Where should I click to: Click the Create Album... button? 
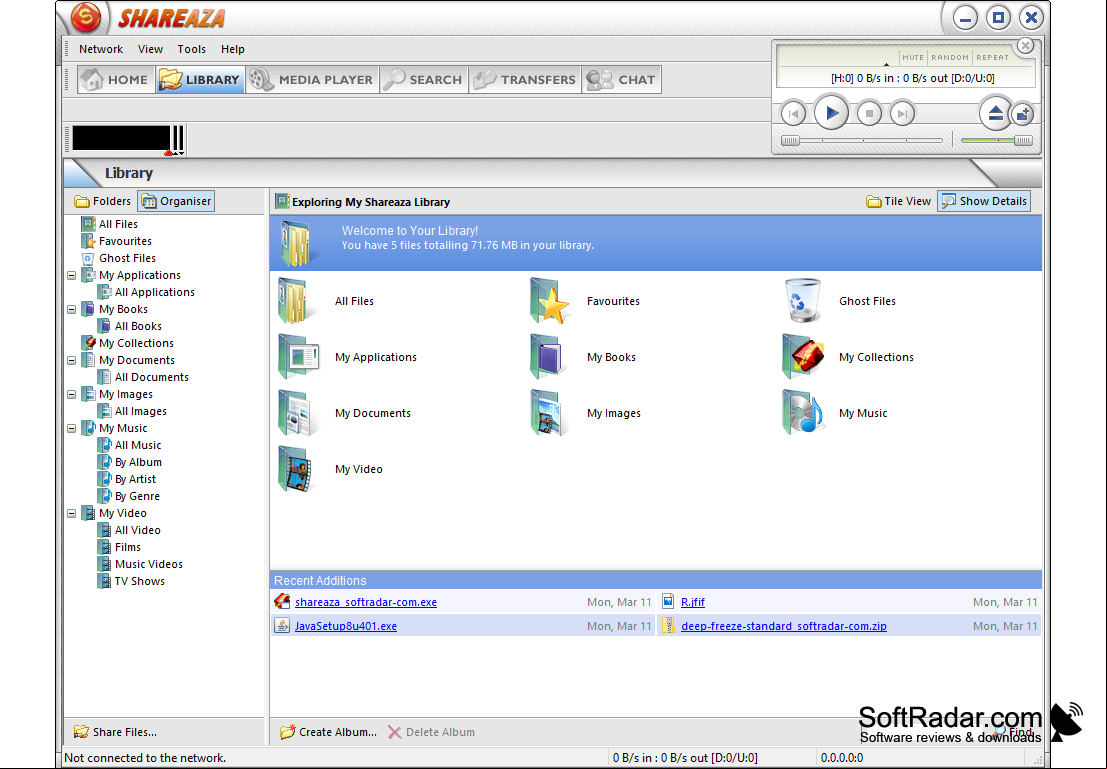(x=328, y=732)
